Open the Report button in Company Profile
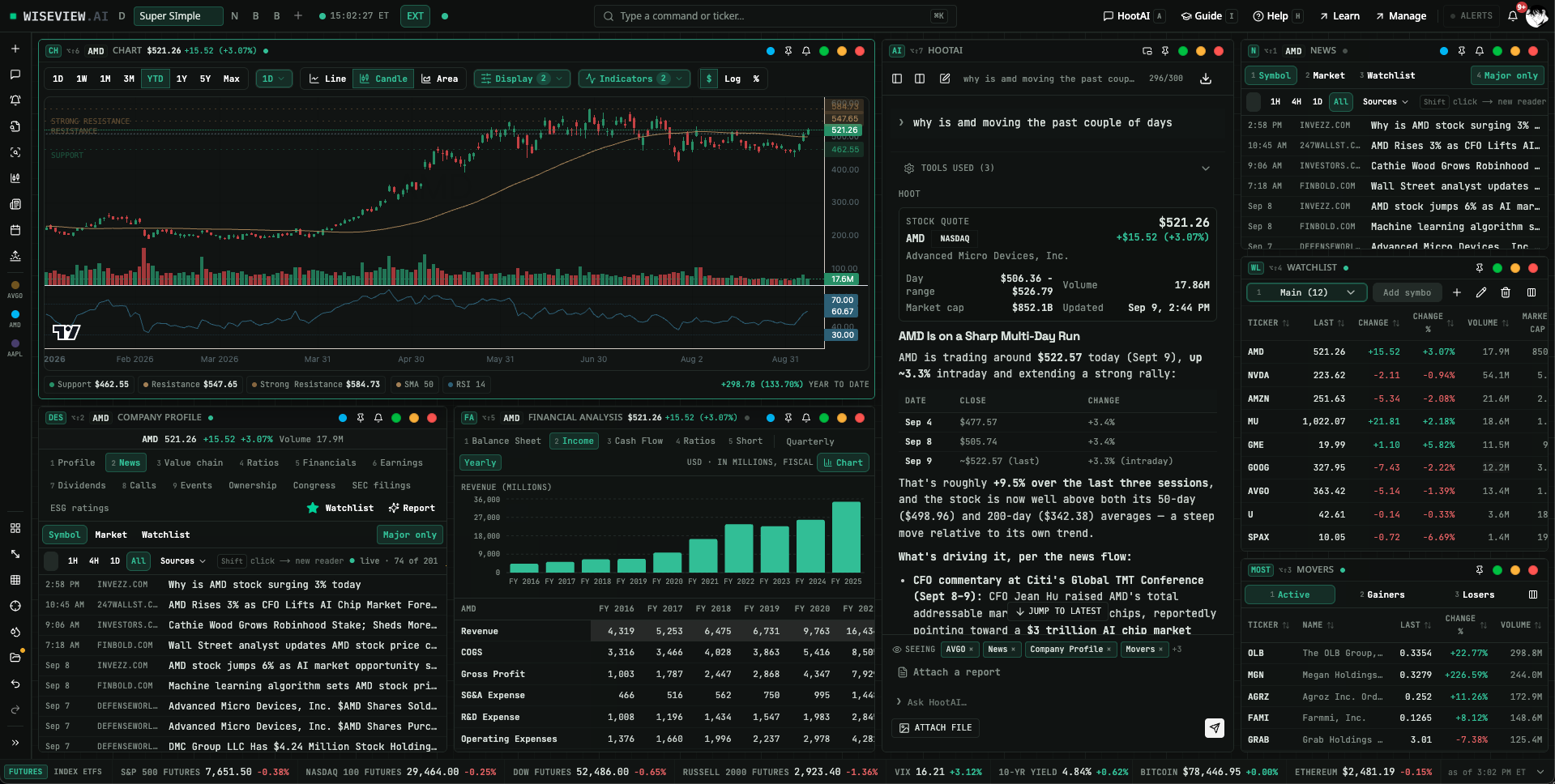The width and height of the screenshot is (1555, 784). [412, 508]
